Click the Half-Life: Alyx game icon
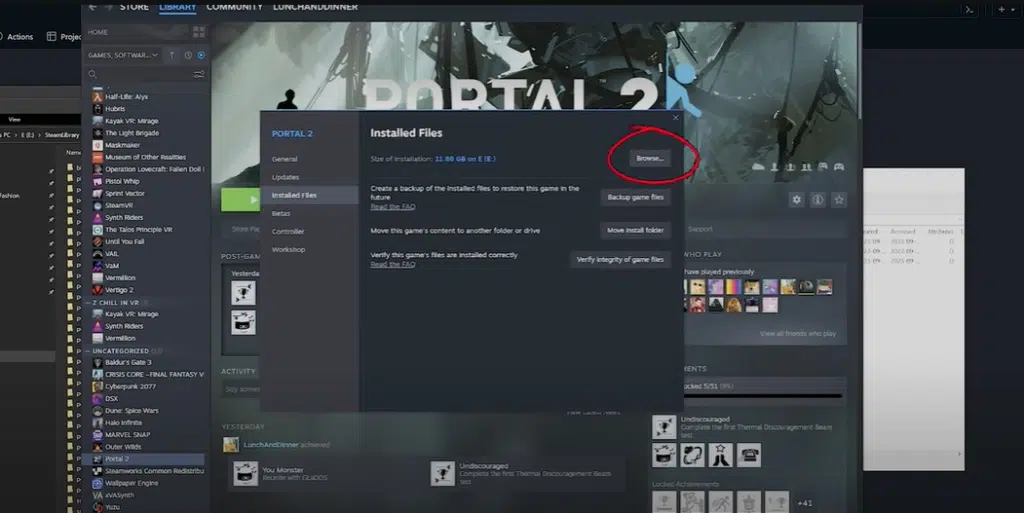The image size is (1024, 513). pyautogui.click(x=97, y=97)
